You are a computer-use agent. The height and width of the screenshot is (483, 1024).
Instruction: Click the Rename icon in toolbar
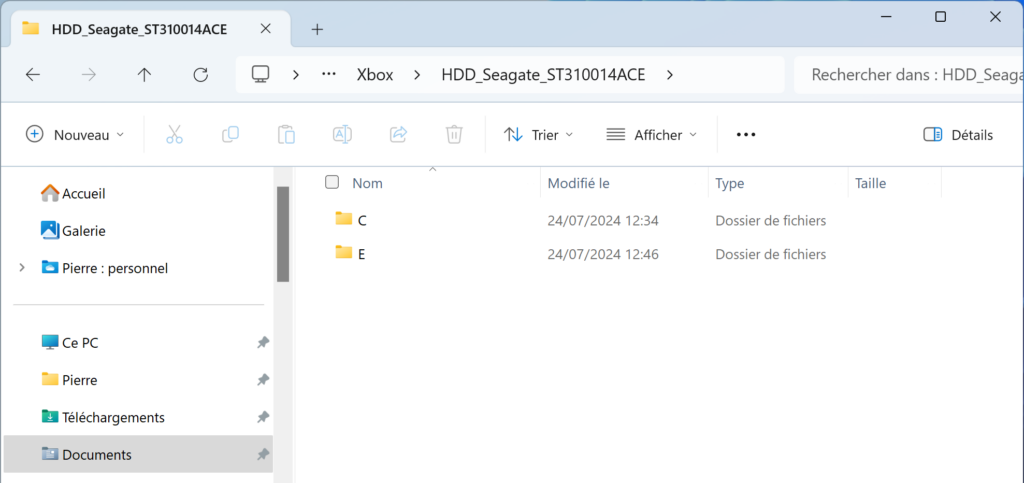342,134
